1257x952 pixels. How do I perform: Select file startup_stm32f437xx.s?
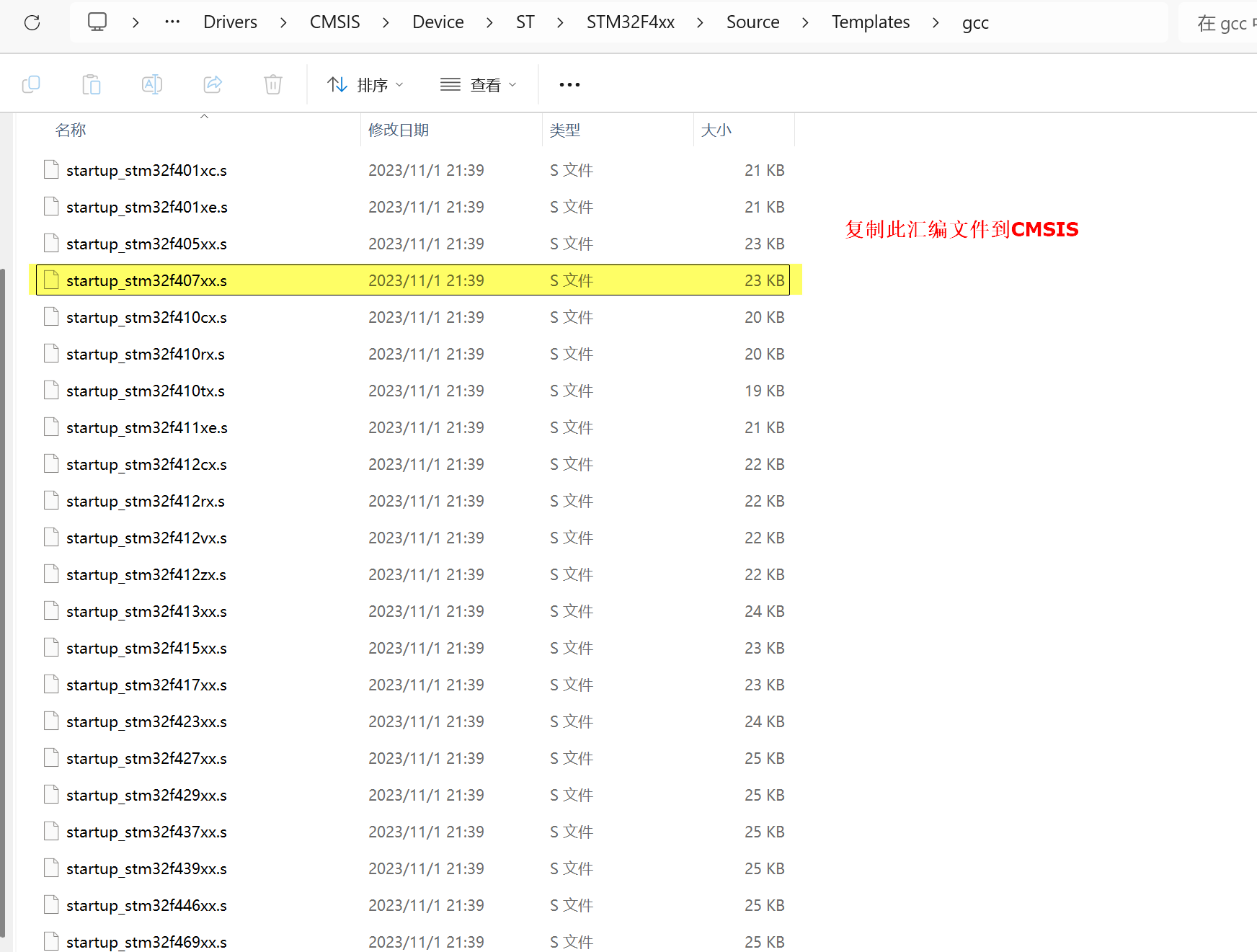[146, 832]
